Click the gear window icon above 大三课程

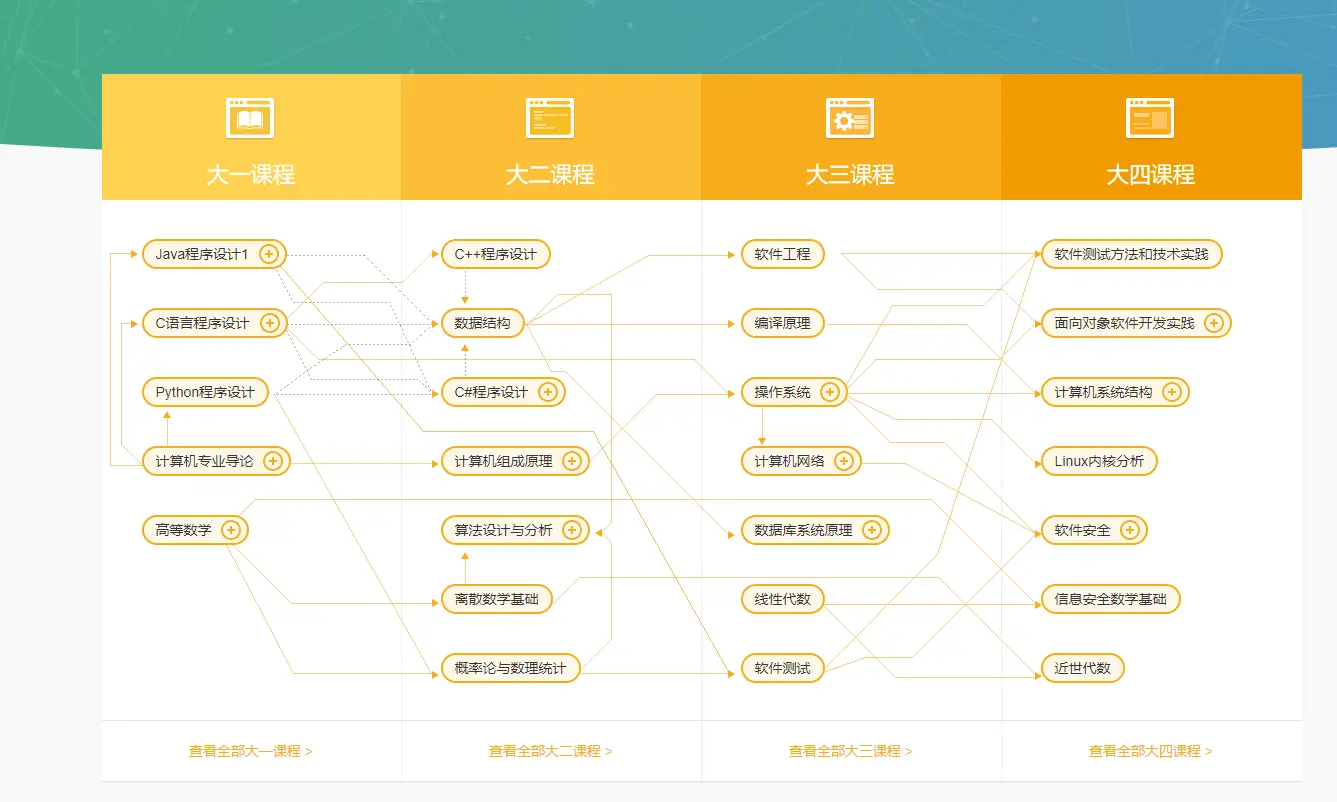[850, 118]
